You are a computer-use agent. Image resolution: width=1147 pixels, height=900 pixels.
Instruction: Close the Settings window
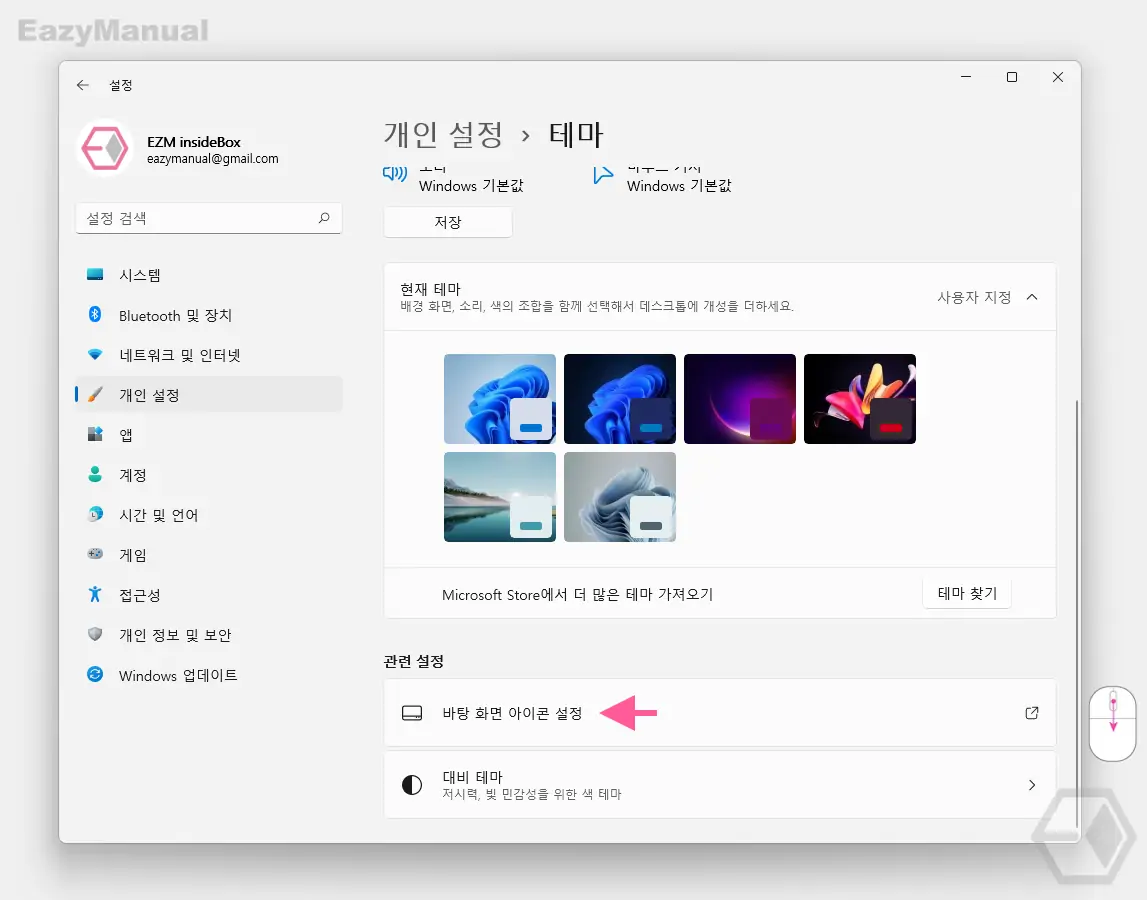(x=1058, y=77)
